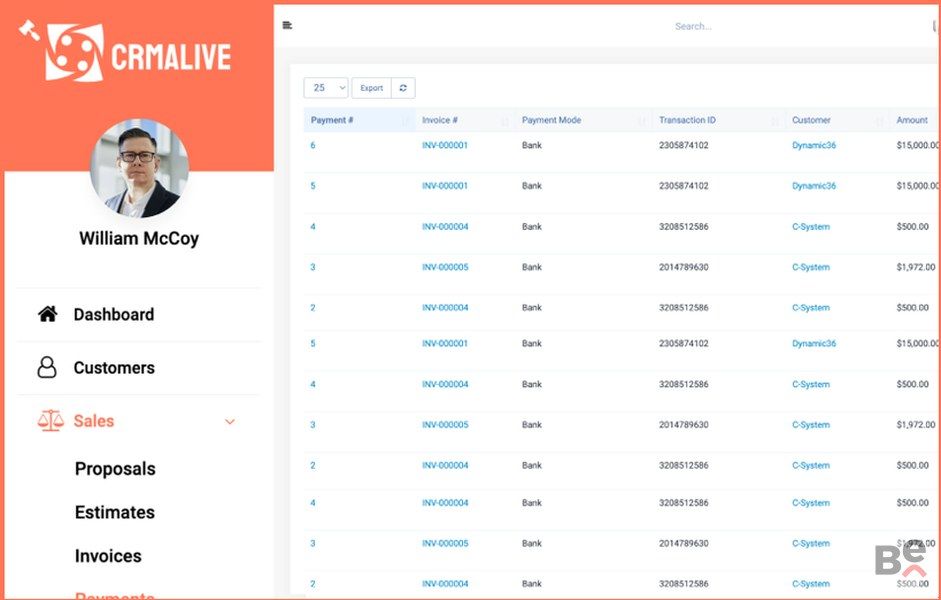Click the sort icon in the Invoice # column
Image resolution: width=941 pixels, height=600 pixels.
click(505, 121)
